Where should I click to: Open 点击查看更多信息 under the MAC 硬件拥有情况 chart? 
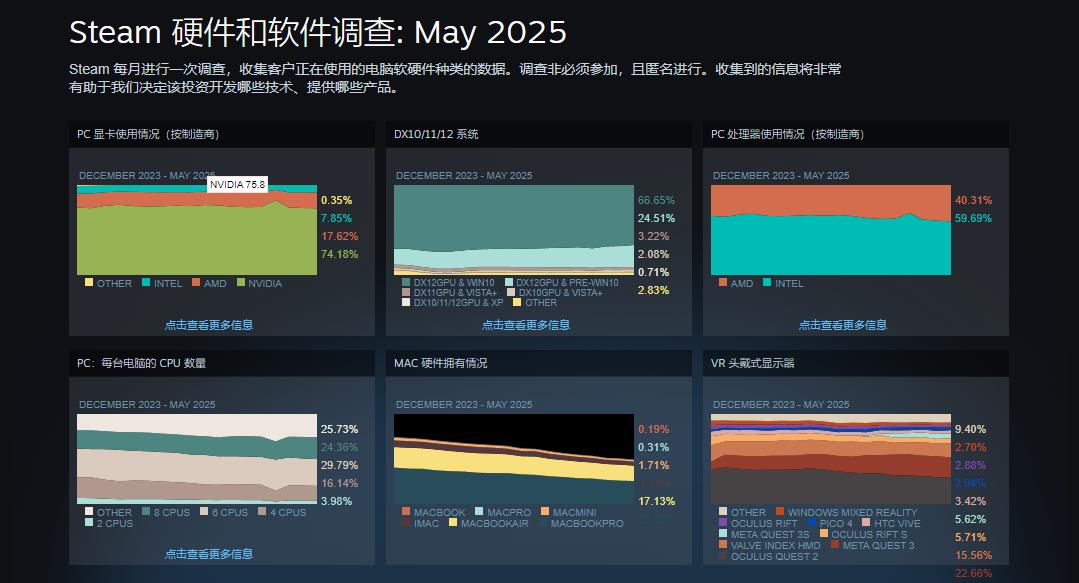[526, 554]
